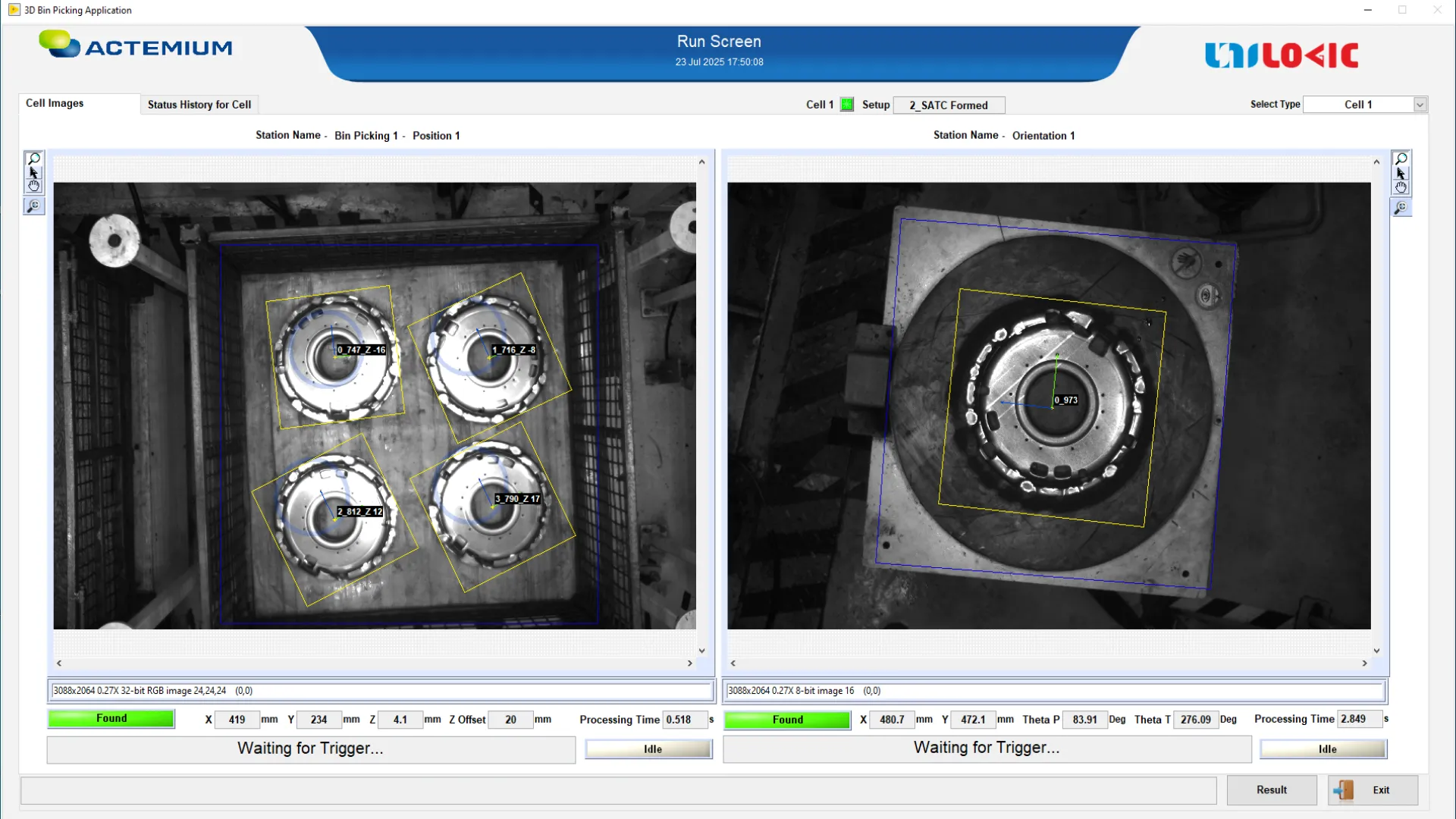This screenshot has width=1456, height=819.
Task: Select the pointer tool beside left image
Action: coord(34,172)
